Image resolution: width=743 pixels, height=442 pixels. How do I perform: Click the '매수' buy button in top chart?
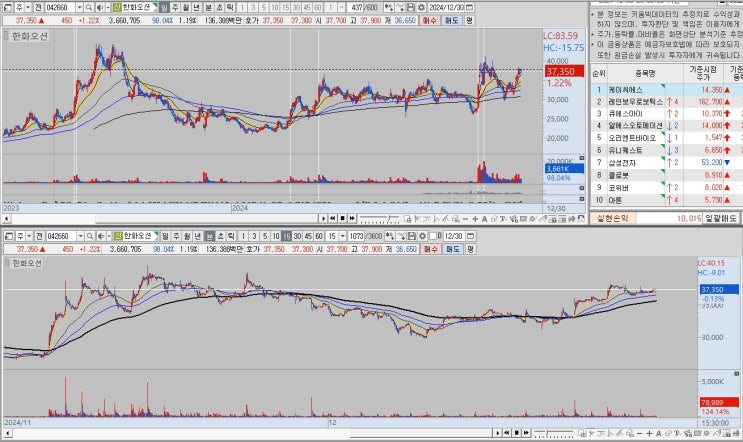(x=429, y=20)
